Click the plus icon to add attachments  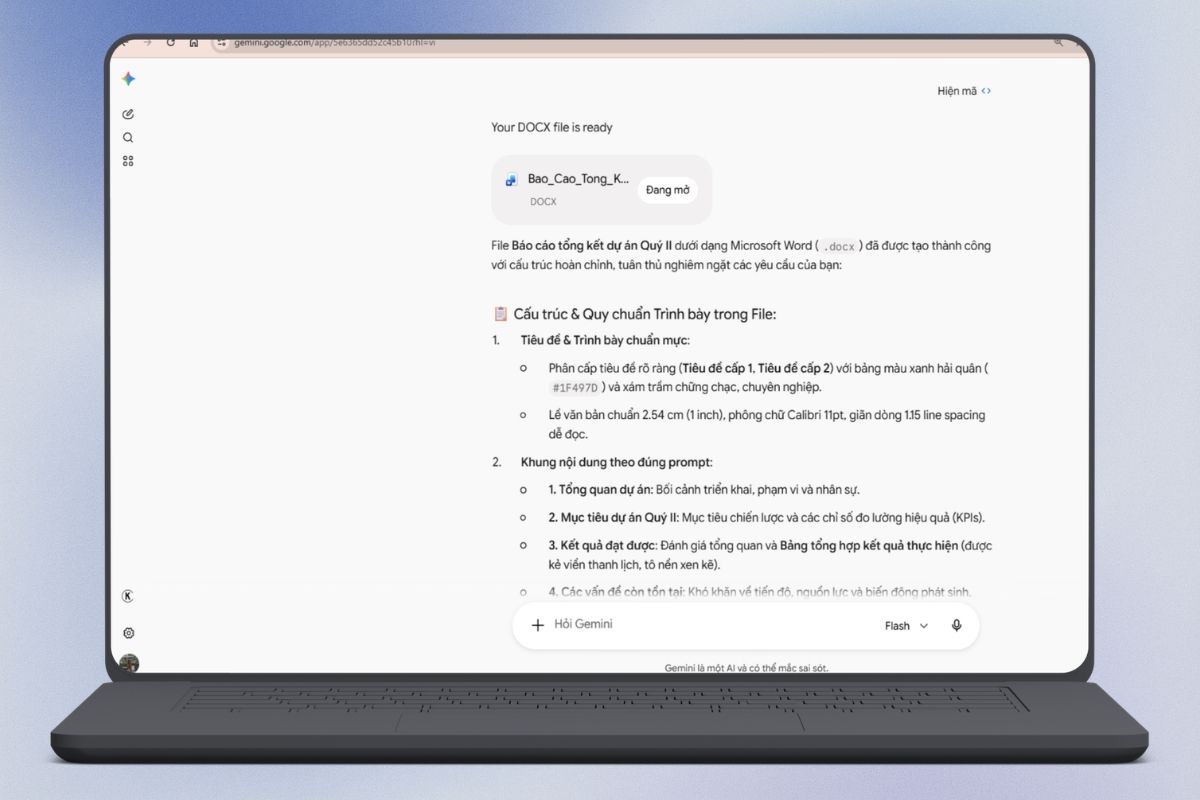(x=537, y=625)
